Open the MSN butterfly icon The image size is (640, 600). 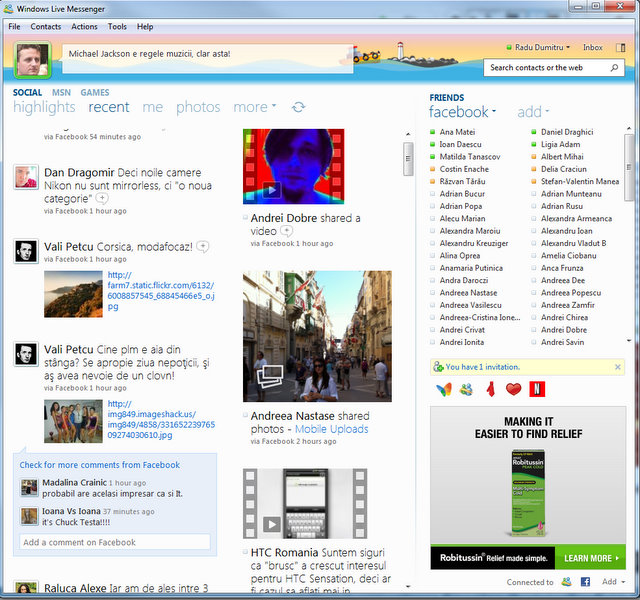click(444, 389)
